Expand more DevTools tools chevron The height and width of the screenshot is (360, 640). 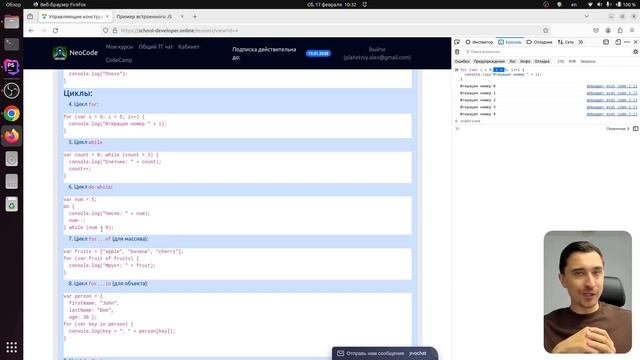click(581, 42)
